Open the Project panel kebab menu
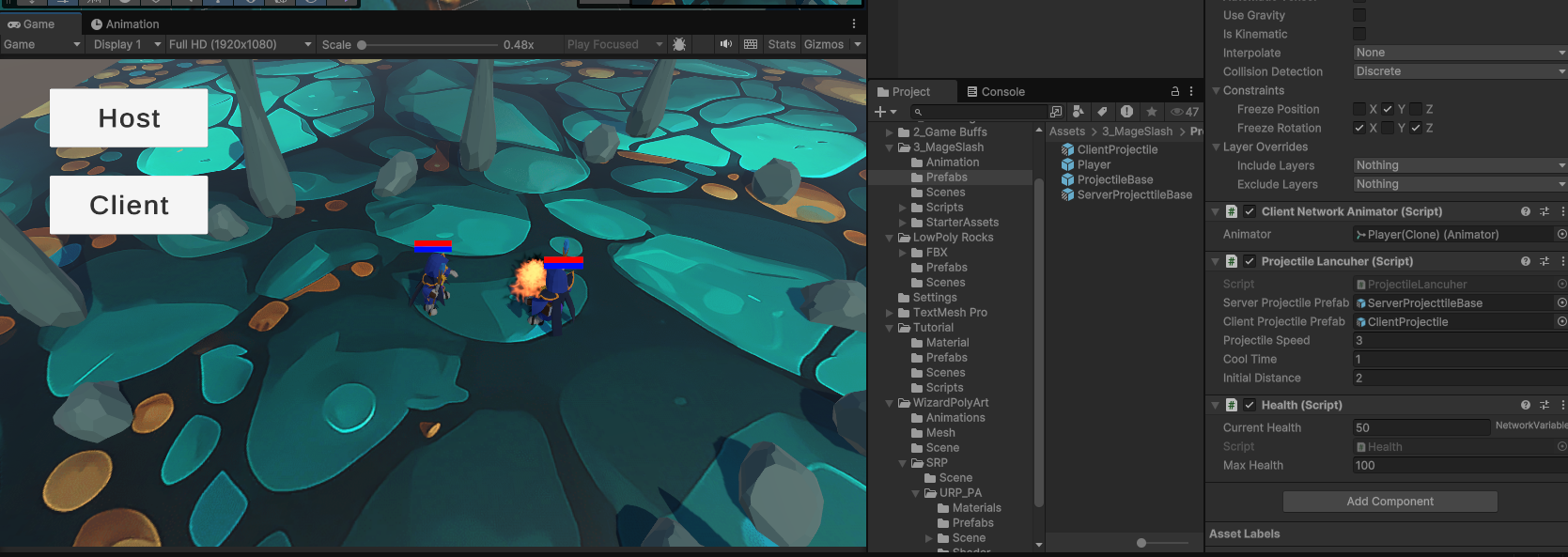Screen dimensions: 1568x557 pyautogui.click(x=1191, y=91)
